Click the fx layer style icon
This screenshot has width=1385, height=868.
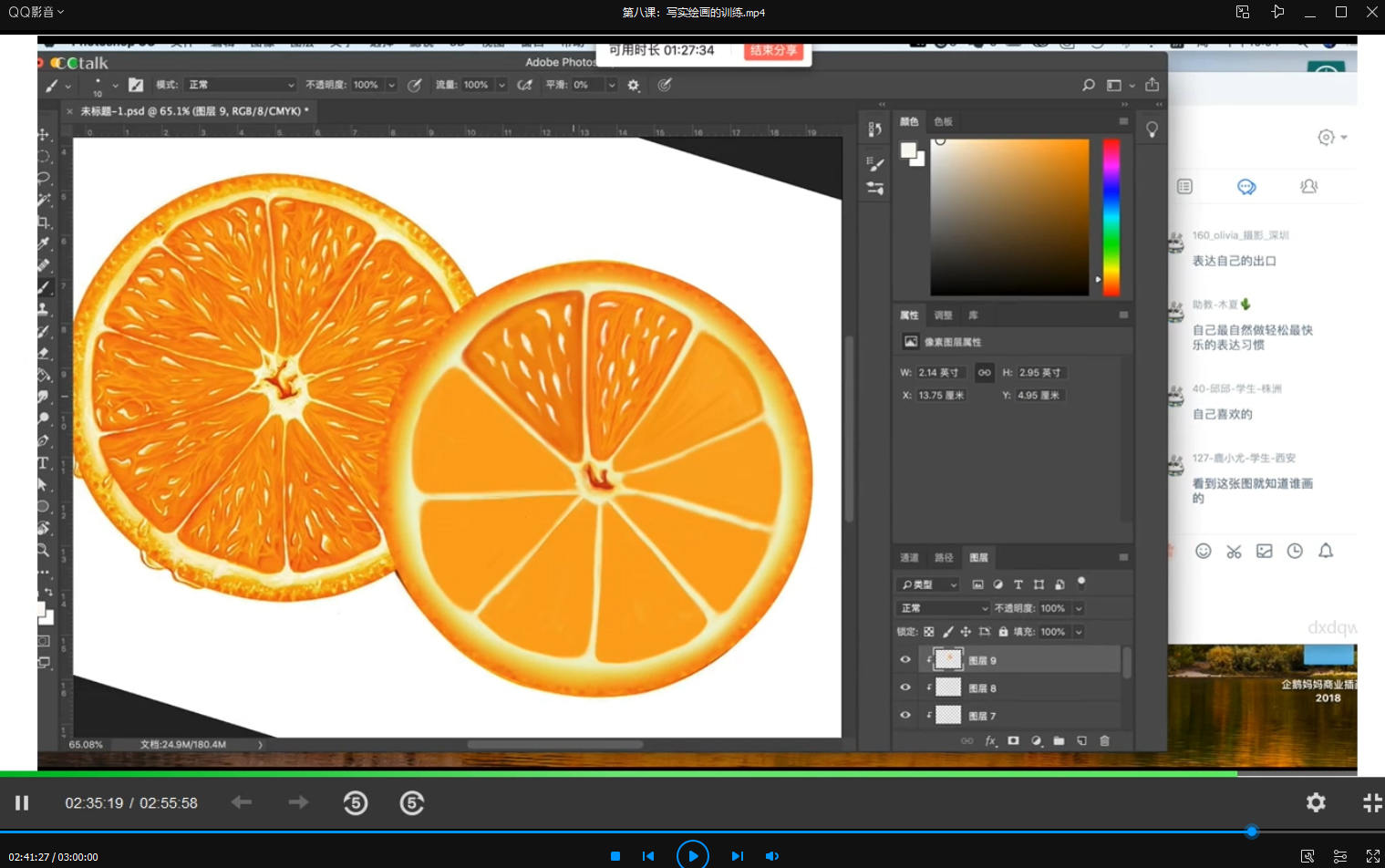pos(990,741)
